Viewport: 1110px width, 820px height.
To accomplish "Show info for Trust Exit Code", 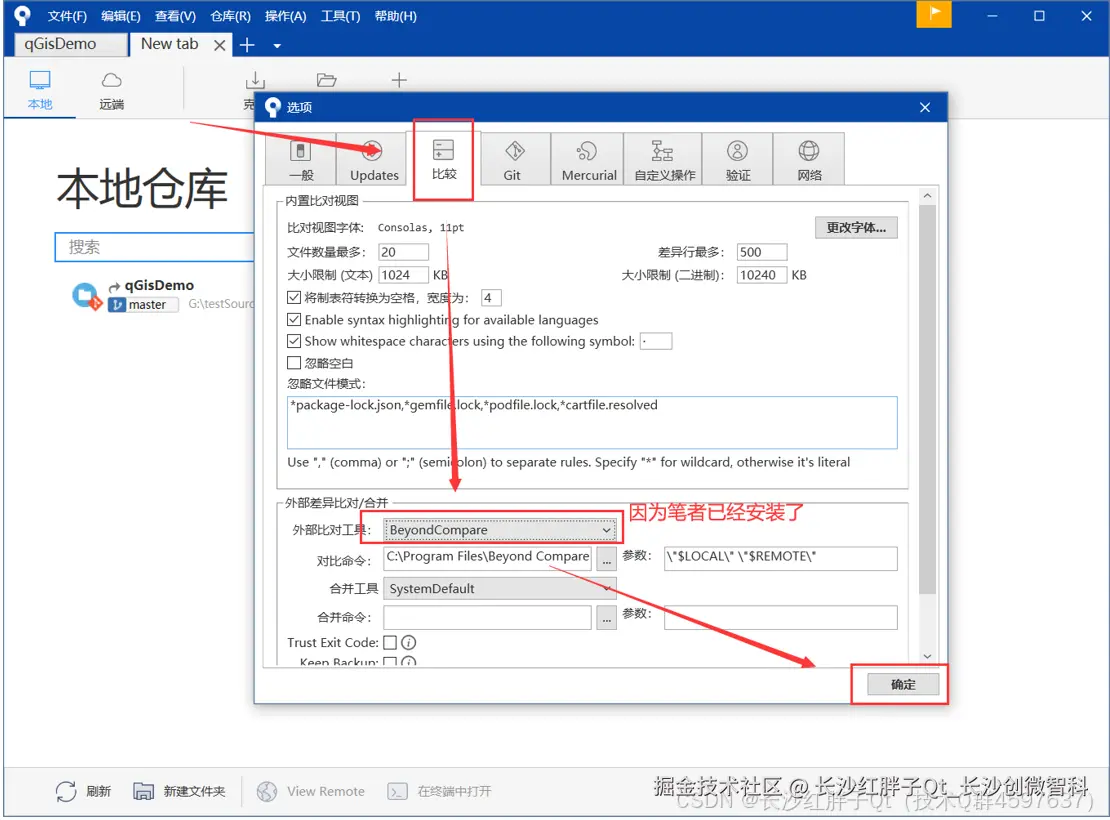I will point(409,642).
